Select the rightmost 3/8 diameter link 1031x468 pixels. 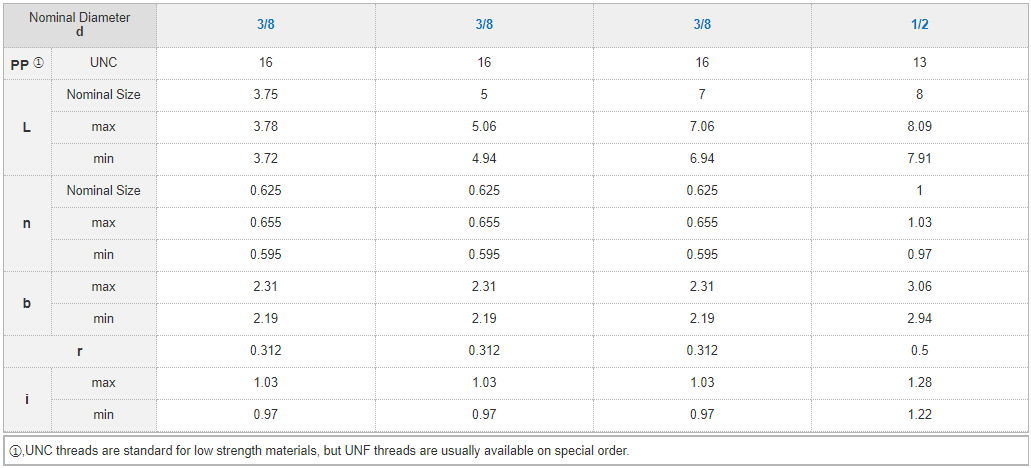[x=702, y=25]
